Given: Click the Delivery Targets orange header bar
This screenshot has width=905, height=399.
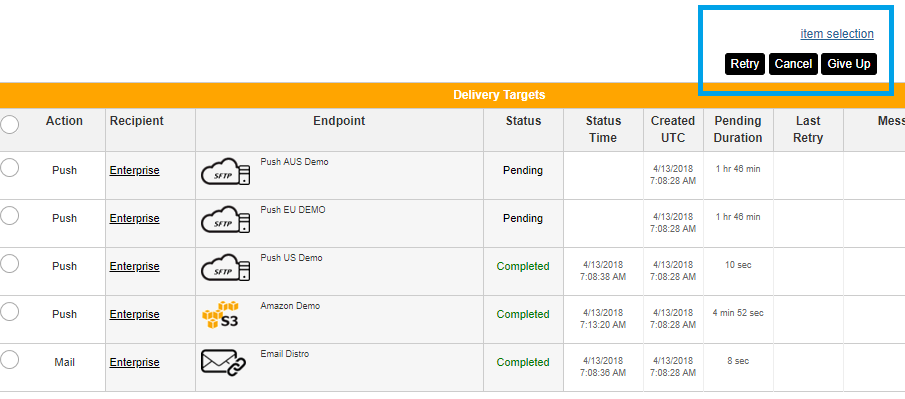Looking at the screenshot, I should tap(452, 95).
